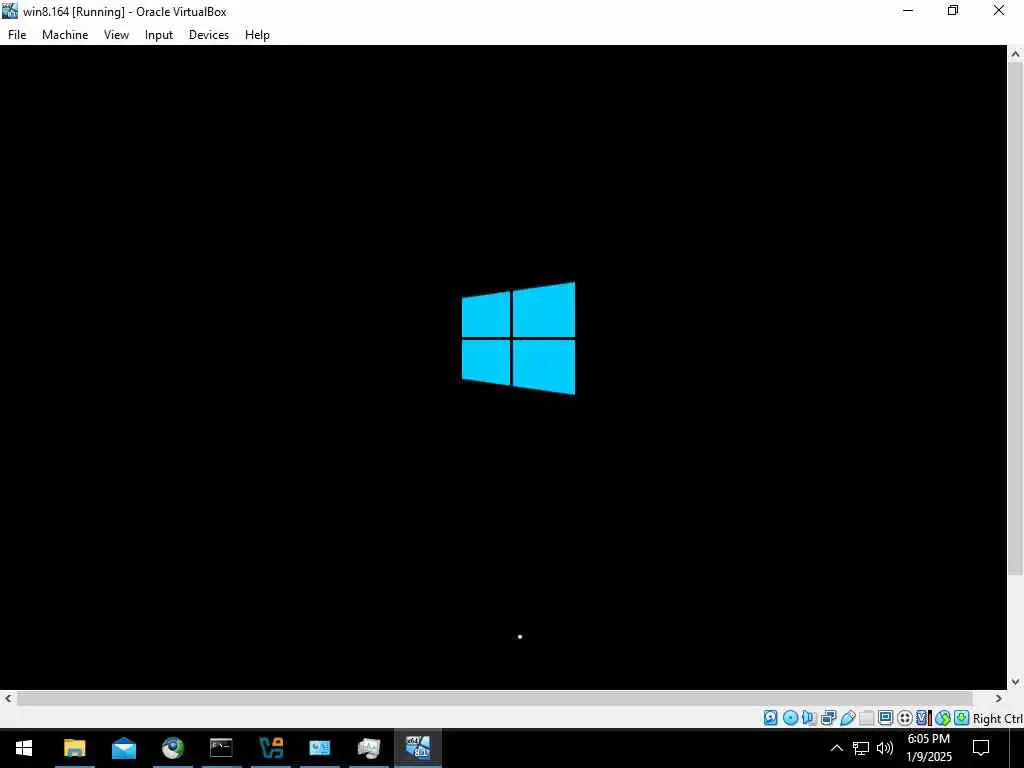This screenshot has height=768, width=1024.
Task: Open the Mail app from the taskbar
Action: [x=123, y=748]
